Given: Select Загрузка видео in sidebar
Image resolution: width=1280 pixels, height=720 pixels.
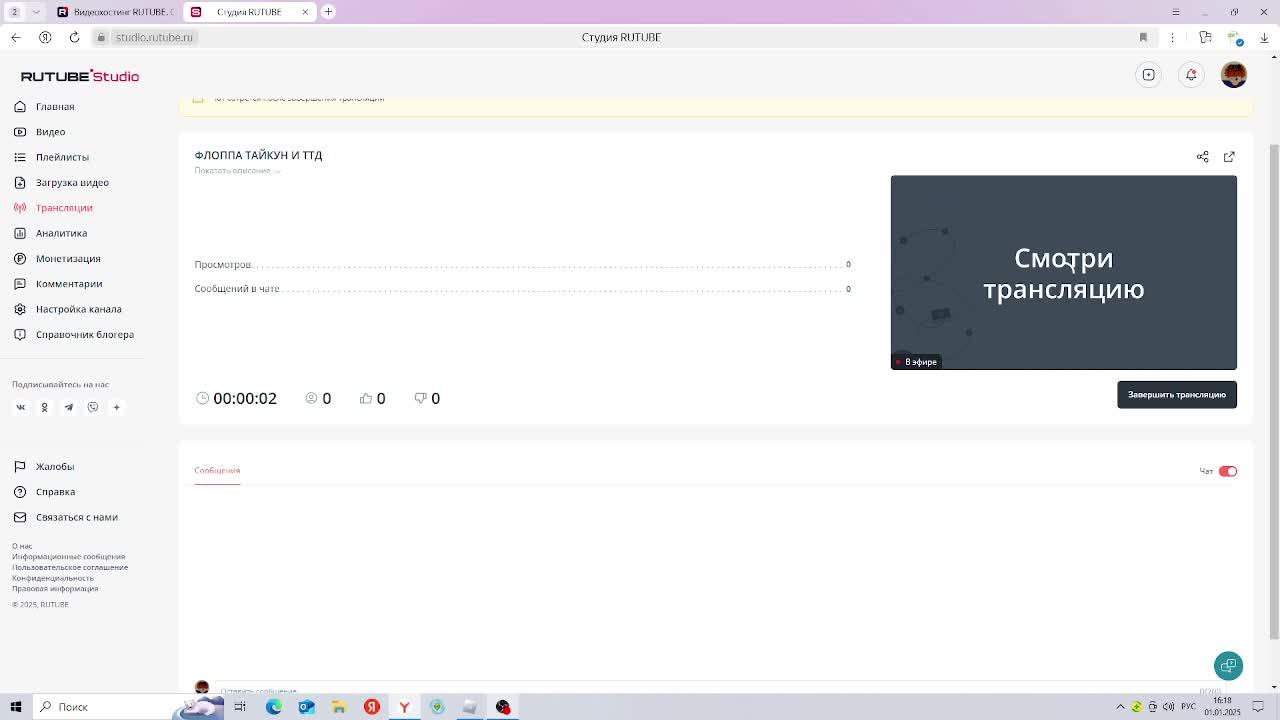Looking at the screenshot, I should click(61, 182).
